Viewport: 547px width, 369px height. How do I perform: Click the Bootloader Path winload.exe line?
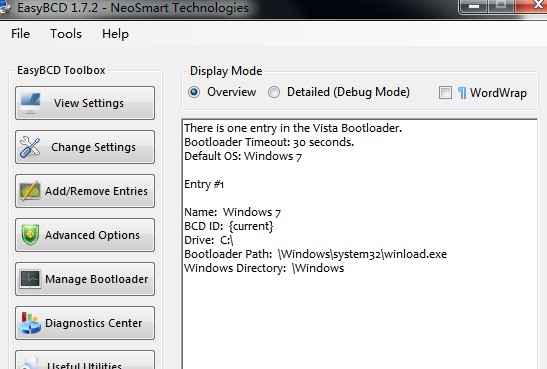[315, 254]
